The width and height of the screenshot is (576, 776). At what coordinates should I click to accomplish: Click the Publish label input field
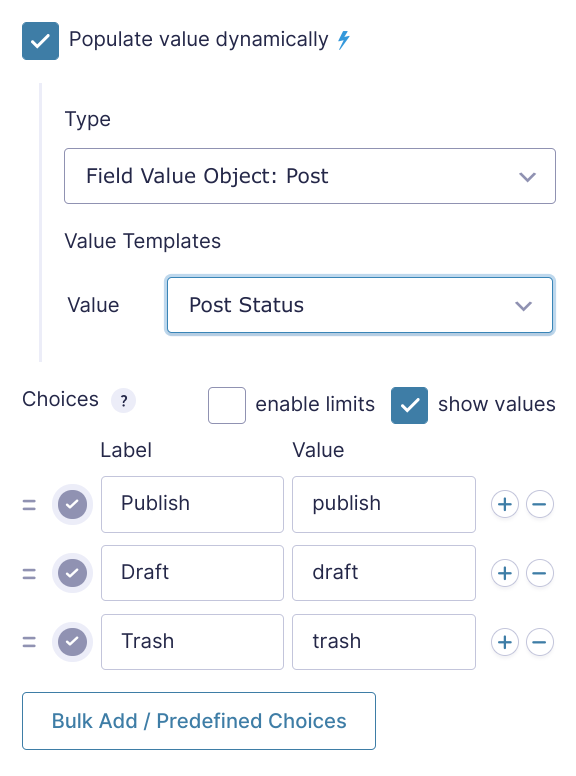click(x=192, y=504)
